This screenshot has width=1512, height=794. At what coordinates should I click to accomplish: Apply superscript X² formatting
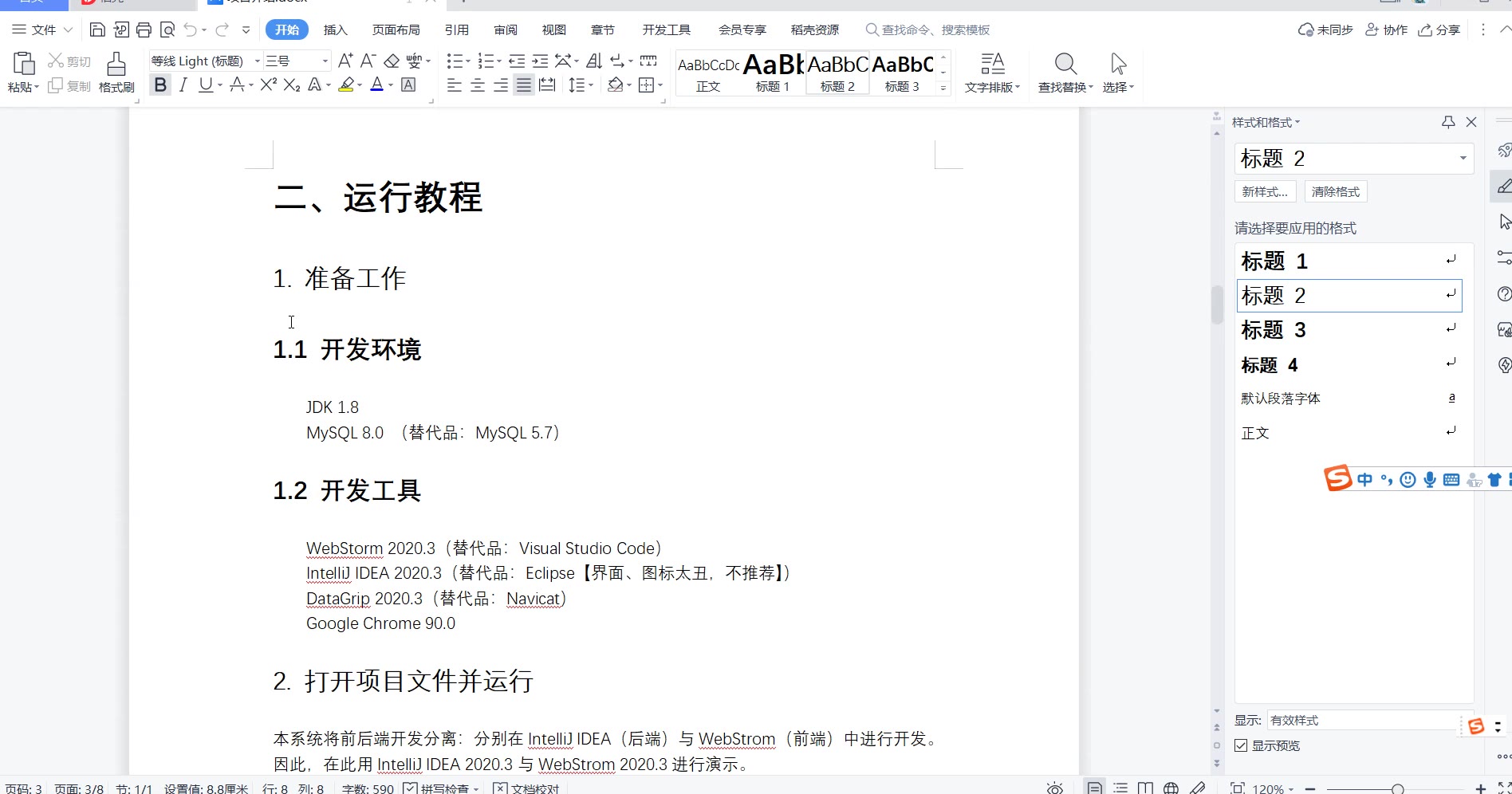269,85
